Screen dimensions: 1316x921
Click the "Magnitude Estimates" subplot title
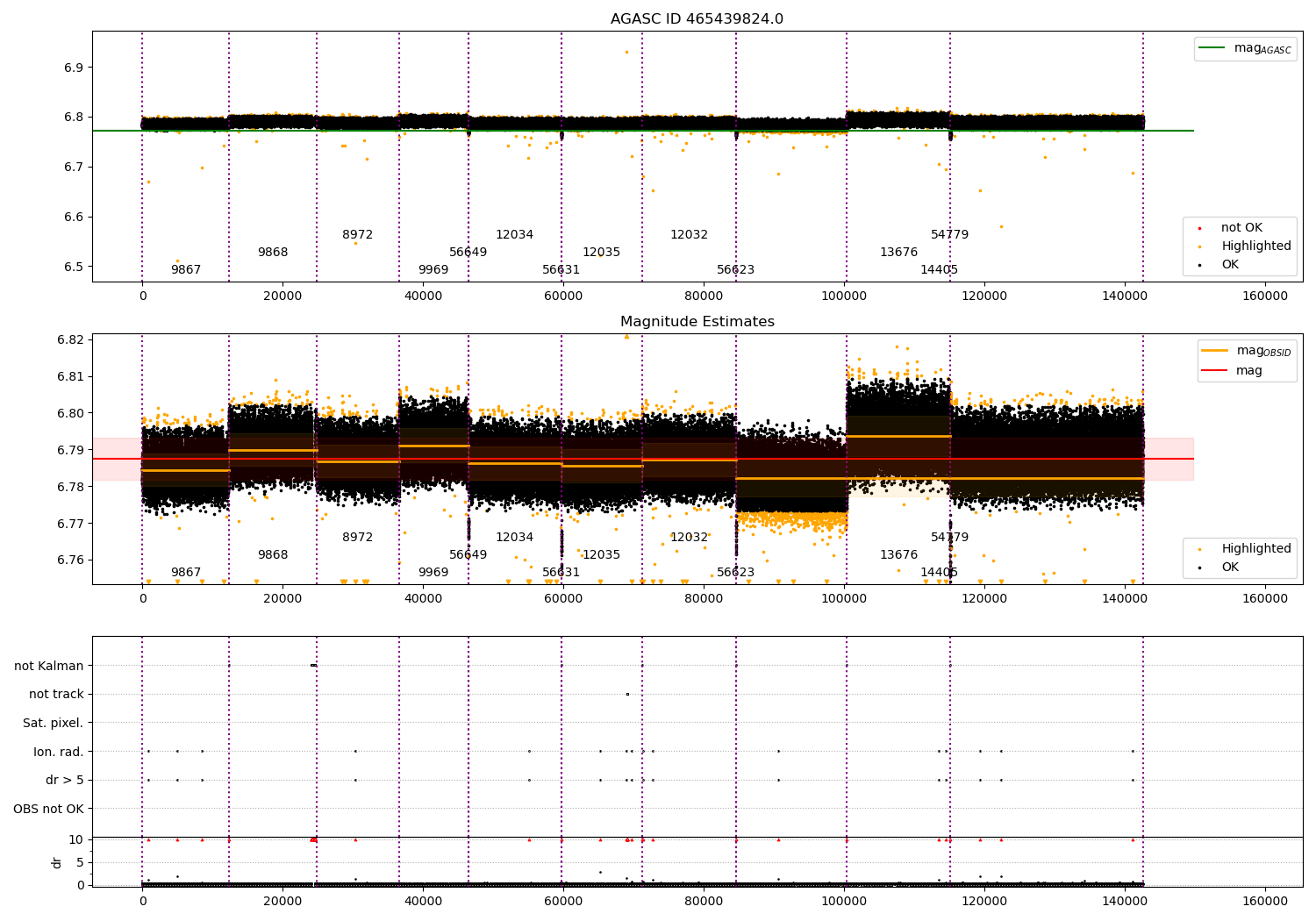point(697,322)
